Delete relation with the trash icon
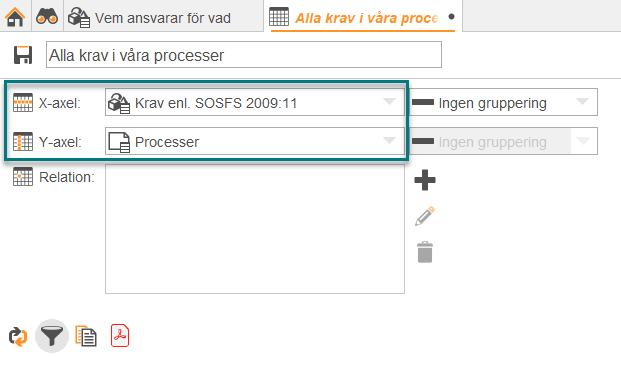The width and height of the screenshot is (621, 365). pyautogui.click(x=425, y=252)
